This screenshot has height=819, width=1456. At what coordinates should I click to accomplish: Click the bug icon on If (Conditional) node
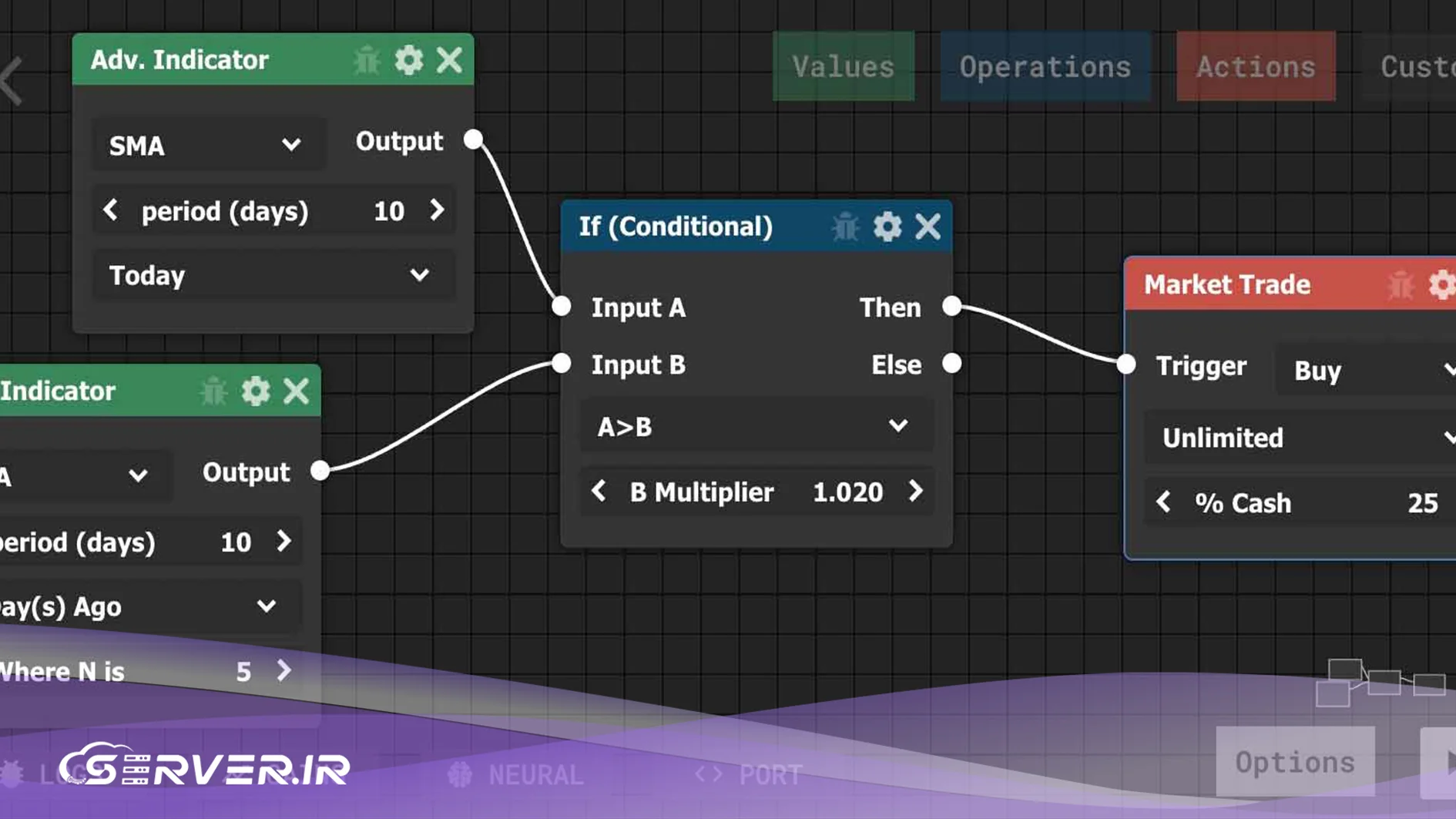tap(845, 227)
